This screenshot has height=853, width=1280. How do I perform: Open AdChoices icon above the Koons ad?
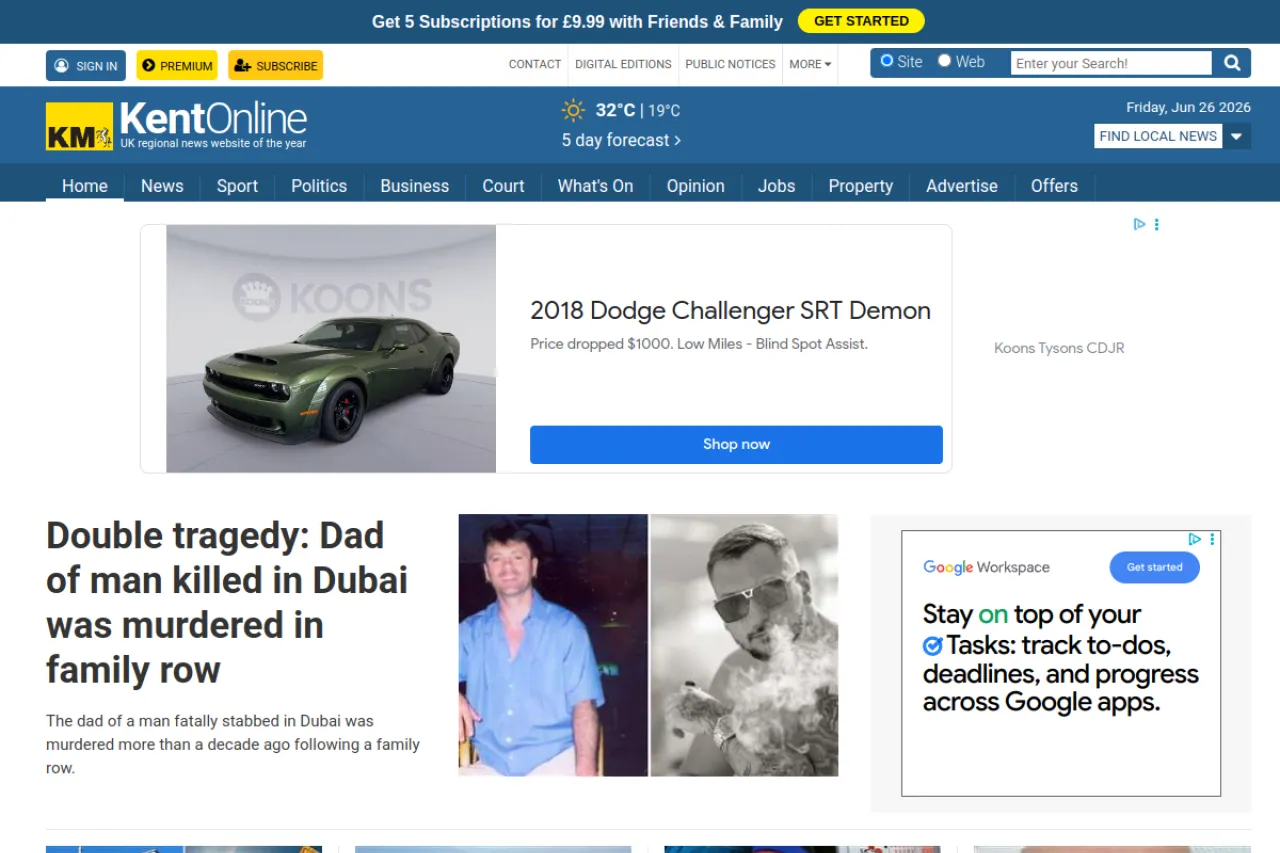coord(1139,224)
